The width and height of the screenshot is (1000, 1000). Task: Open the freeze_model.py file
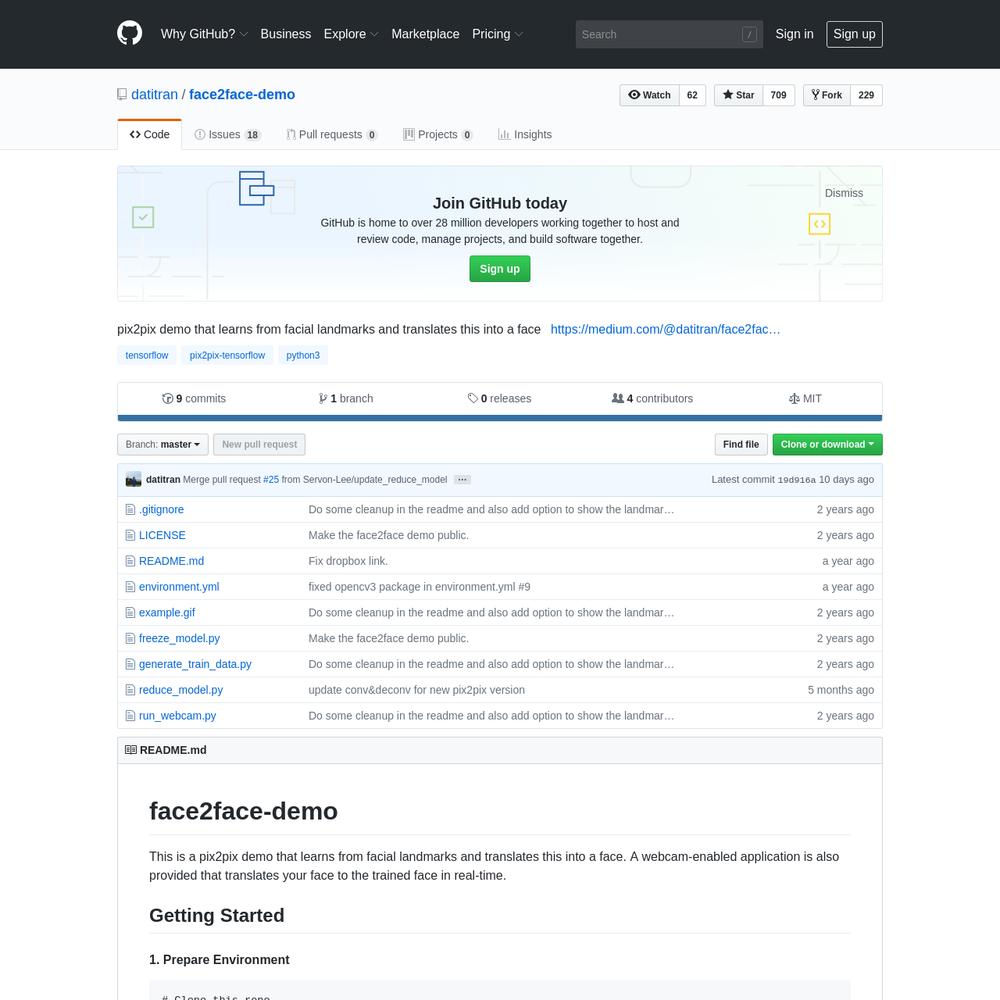(179, 638)
